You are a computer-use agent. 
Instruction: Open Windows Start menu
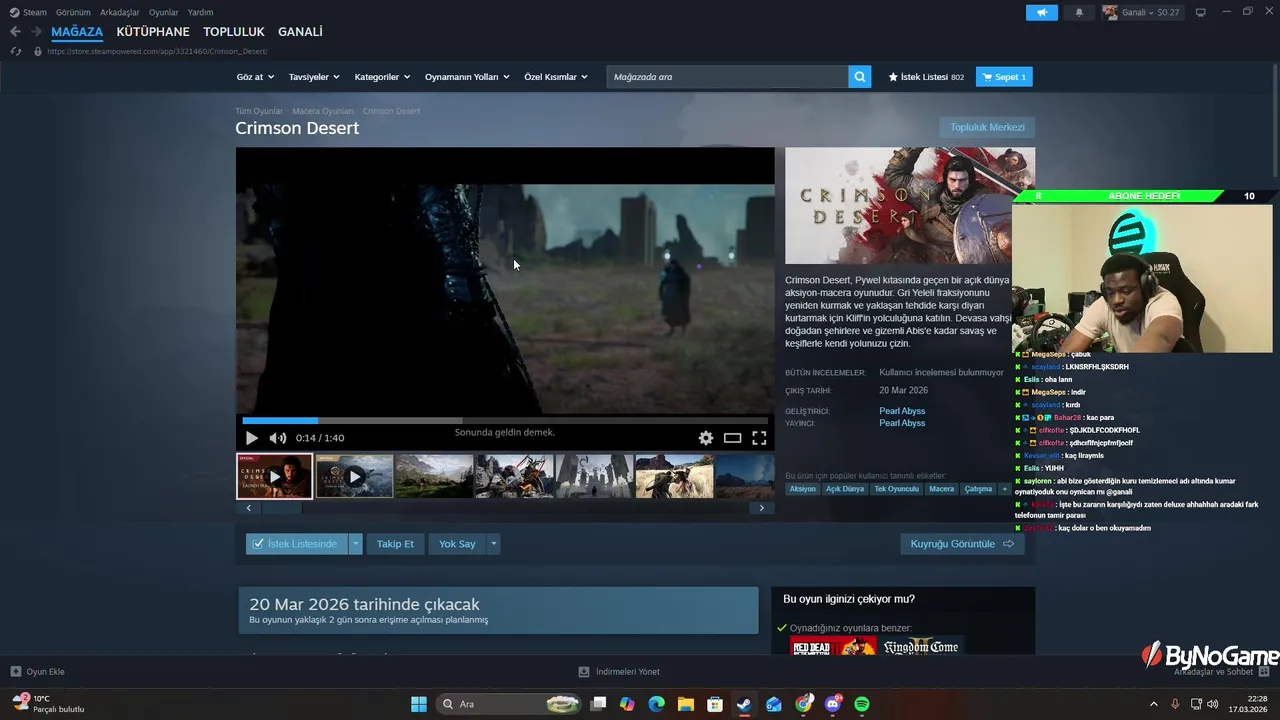(419, 704)
